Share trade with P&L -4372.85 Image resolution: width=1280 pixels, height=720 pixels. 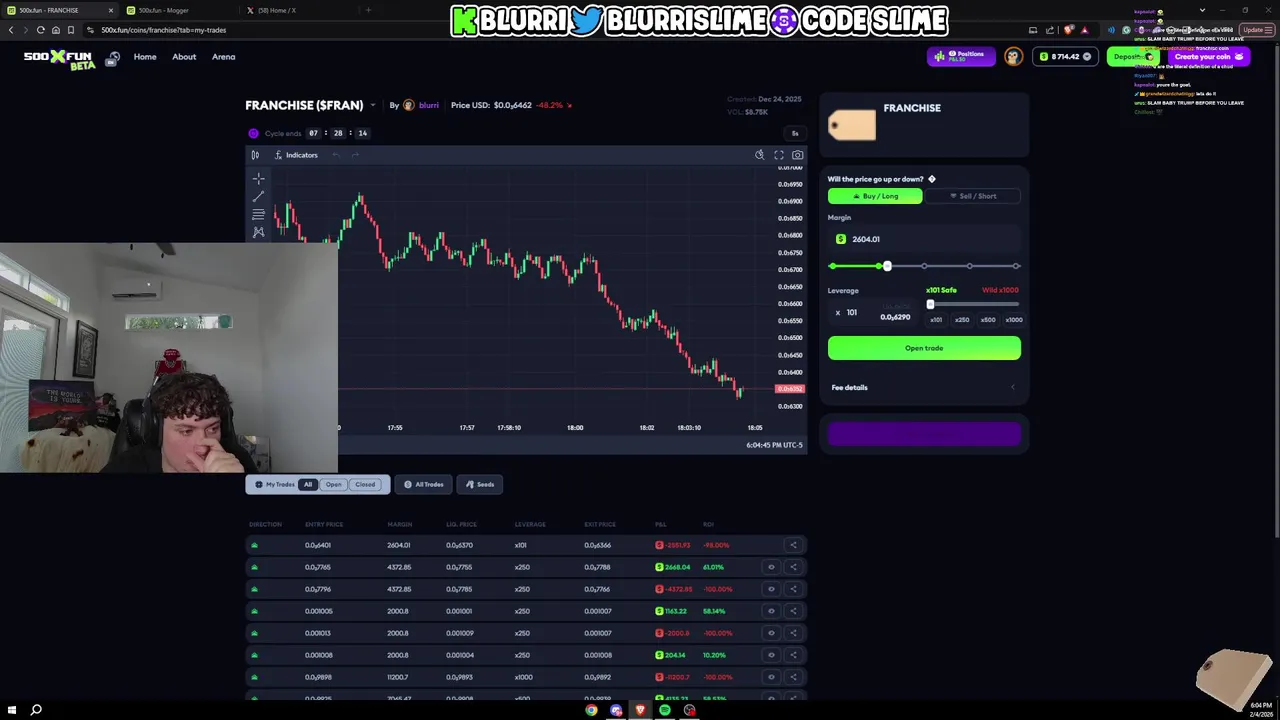793,589
